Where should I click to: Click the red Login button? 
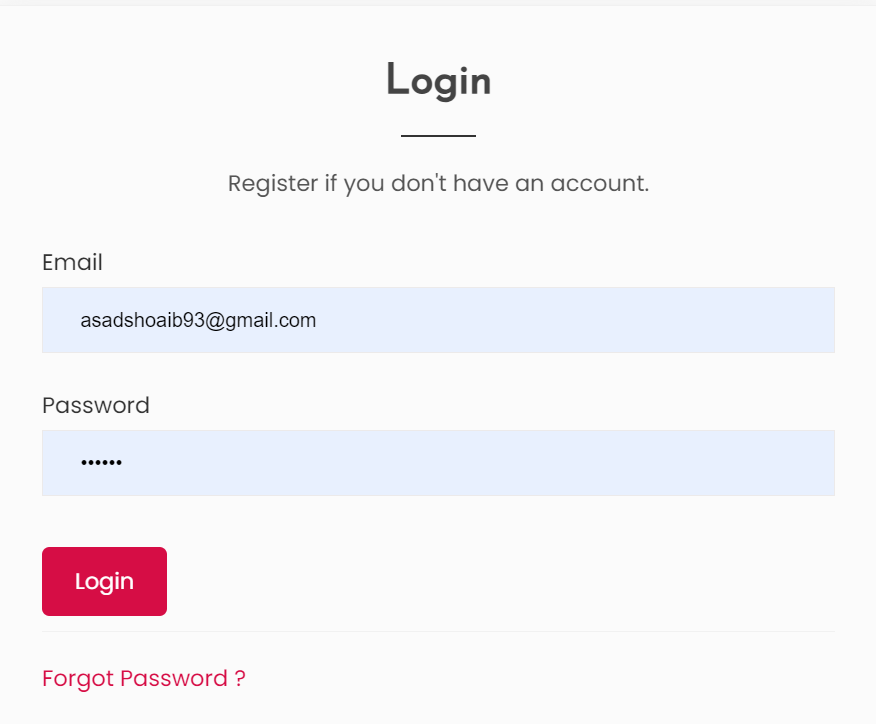[x=104, y=581]
